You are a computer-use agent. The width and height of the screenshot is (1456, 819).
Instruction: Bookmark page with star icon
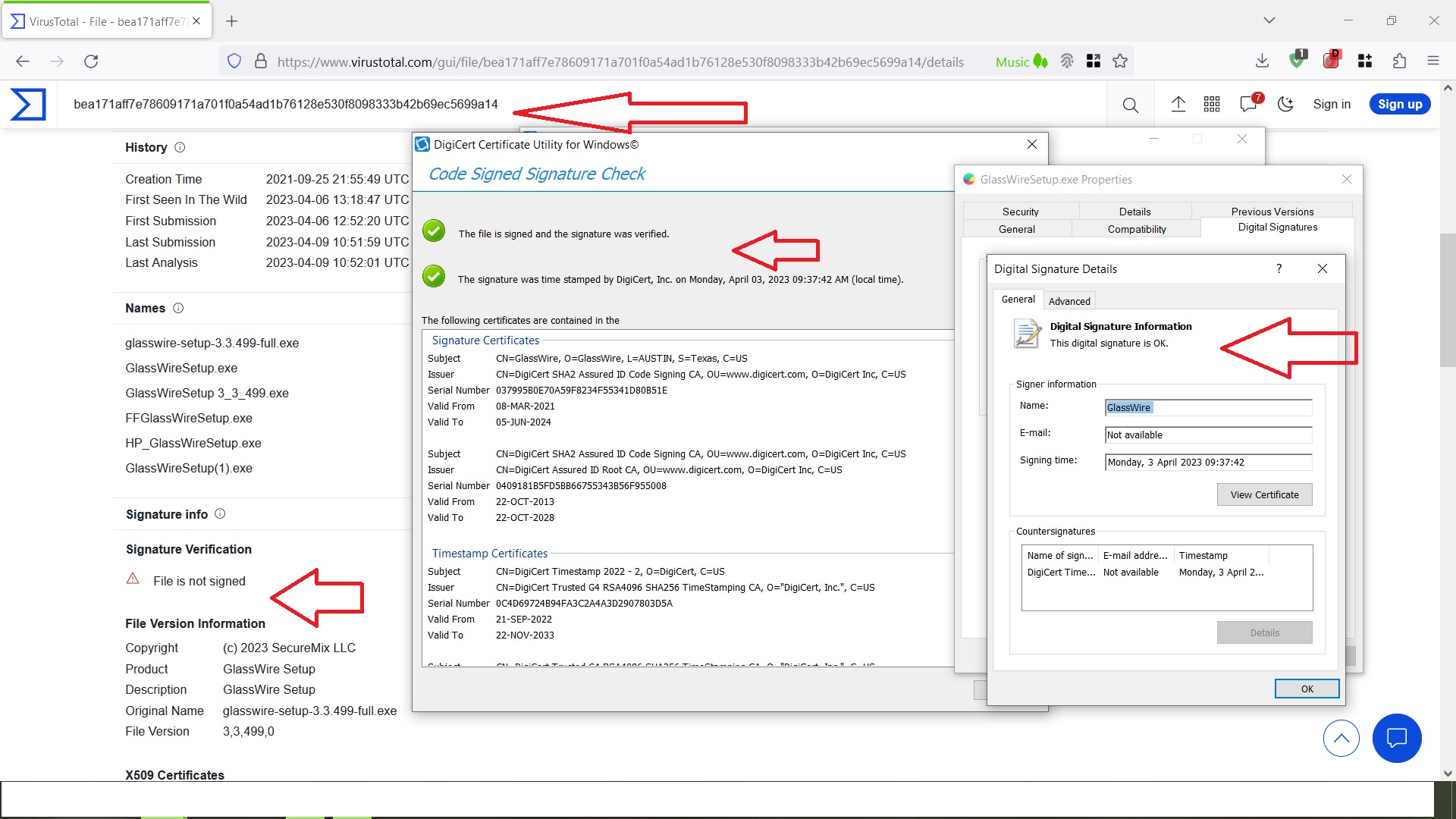tap(1120, 61)
